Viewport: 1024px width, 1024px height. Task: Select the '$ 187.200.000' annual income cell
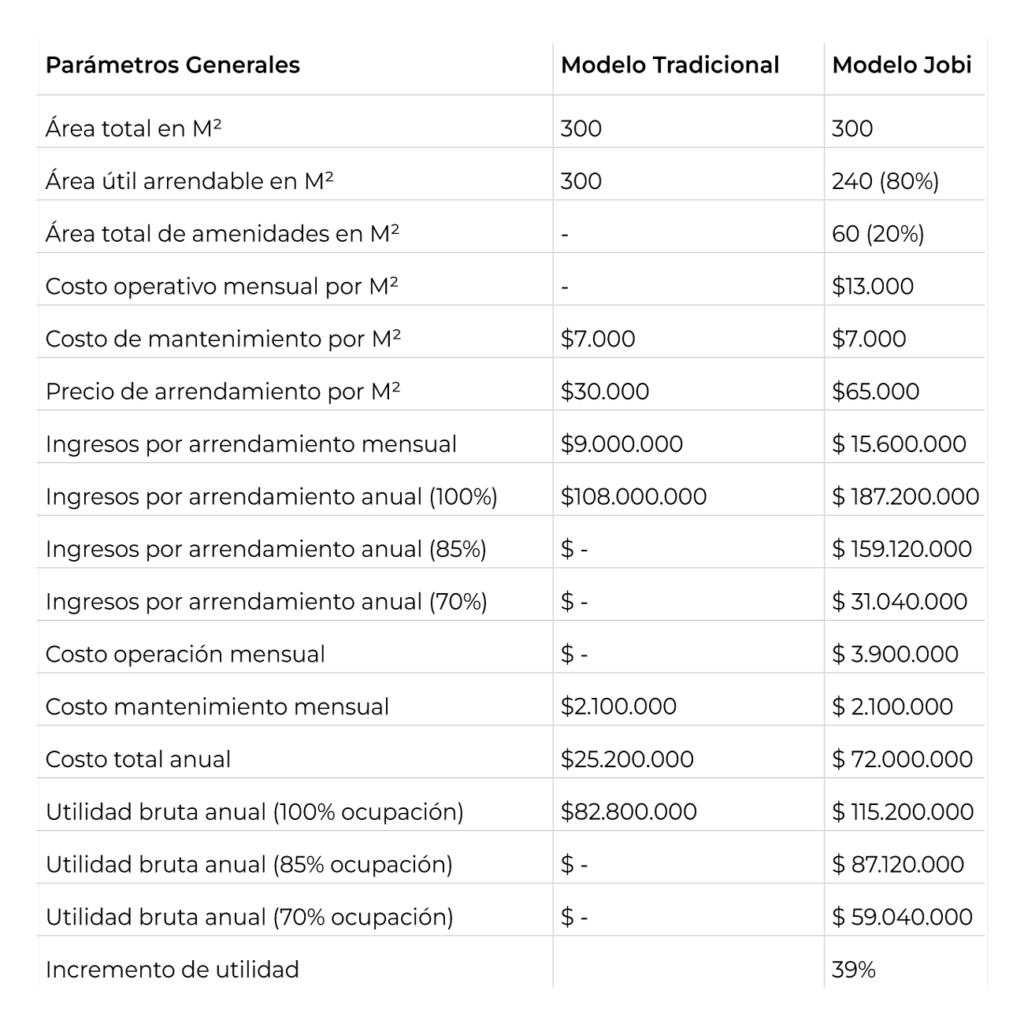coord(904,497)
